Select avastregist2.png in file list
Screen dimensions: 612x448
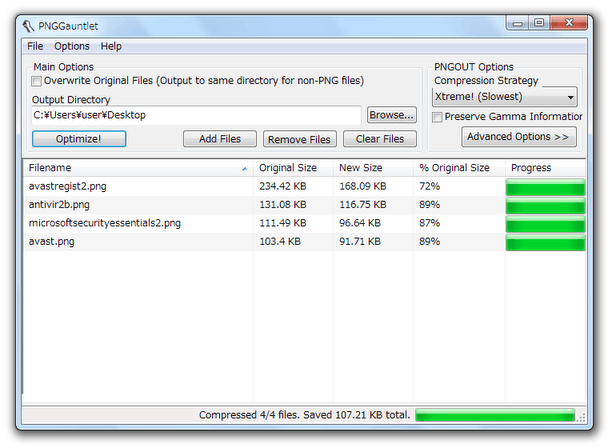click(68, 187)
